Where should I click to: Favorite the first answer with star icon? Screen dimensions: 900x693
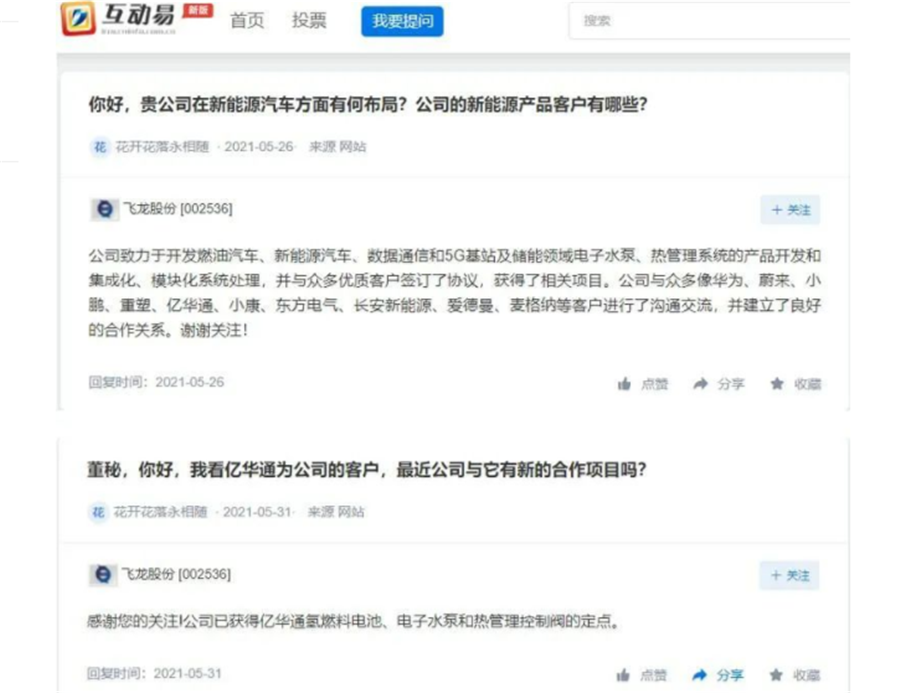click(x=777, y=384)
